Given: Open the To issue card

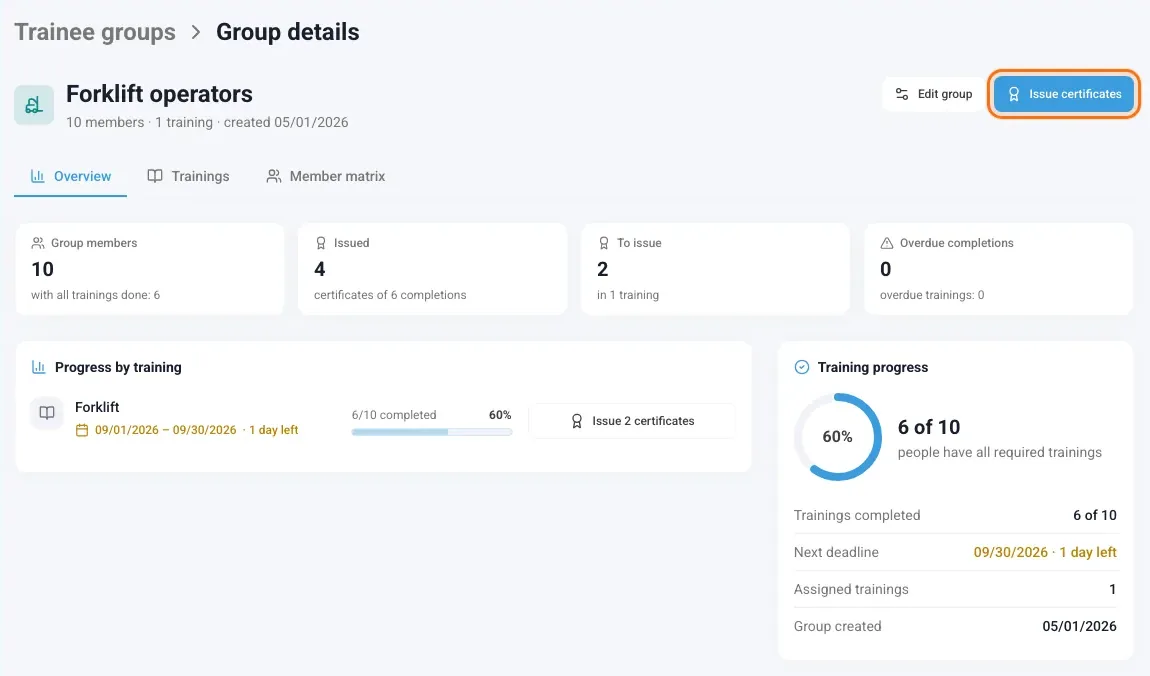Looking at the screenshot, I should click(x=715, y=269).
